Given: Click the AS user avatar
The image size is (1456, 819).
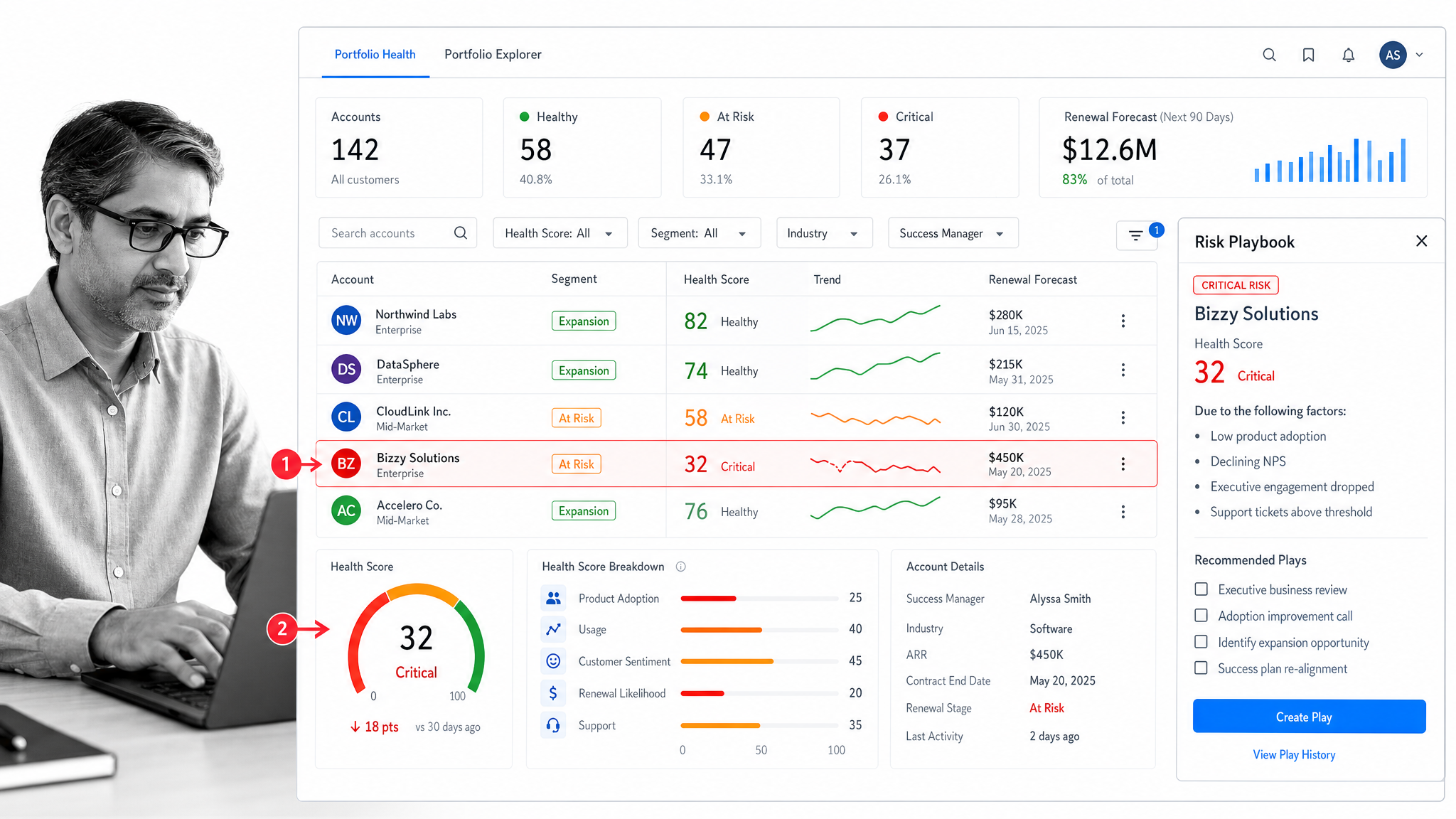Looking at the screenshot, I should pos(1393,55).
